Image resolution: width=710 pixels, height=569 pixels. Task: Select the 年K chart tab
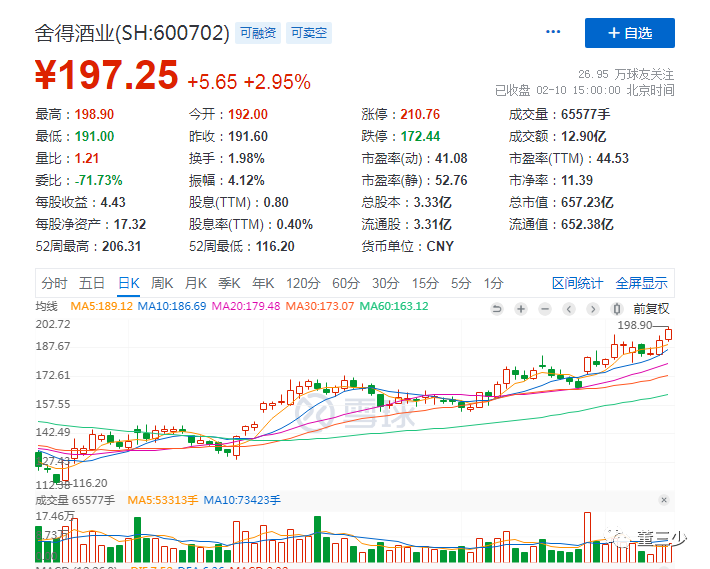263,283
